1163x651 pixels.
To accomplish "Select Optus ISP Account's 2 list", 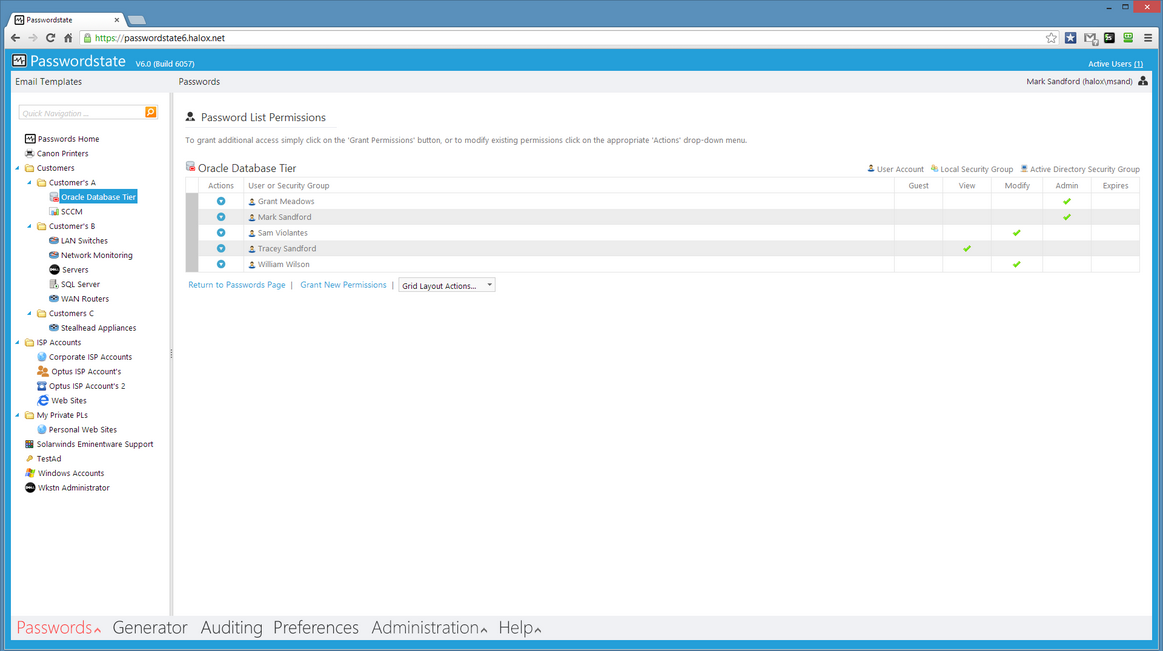I will coord(87,386).
